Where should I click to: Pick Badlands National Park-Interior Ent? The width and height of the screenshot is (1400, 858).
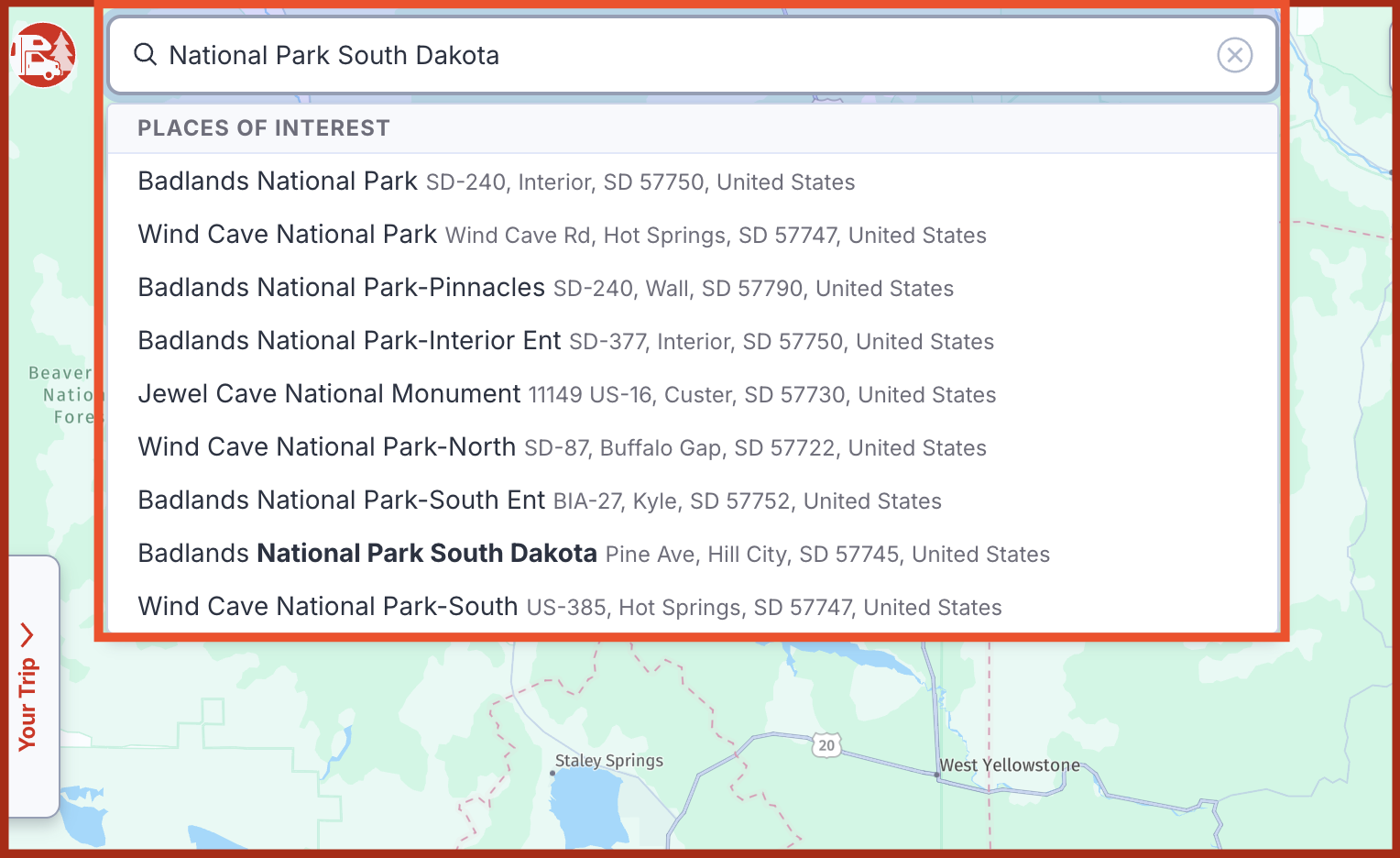click(693, 341)
